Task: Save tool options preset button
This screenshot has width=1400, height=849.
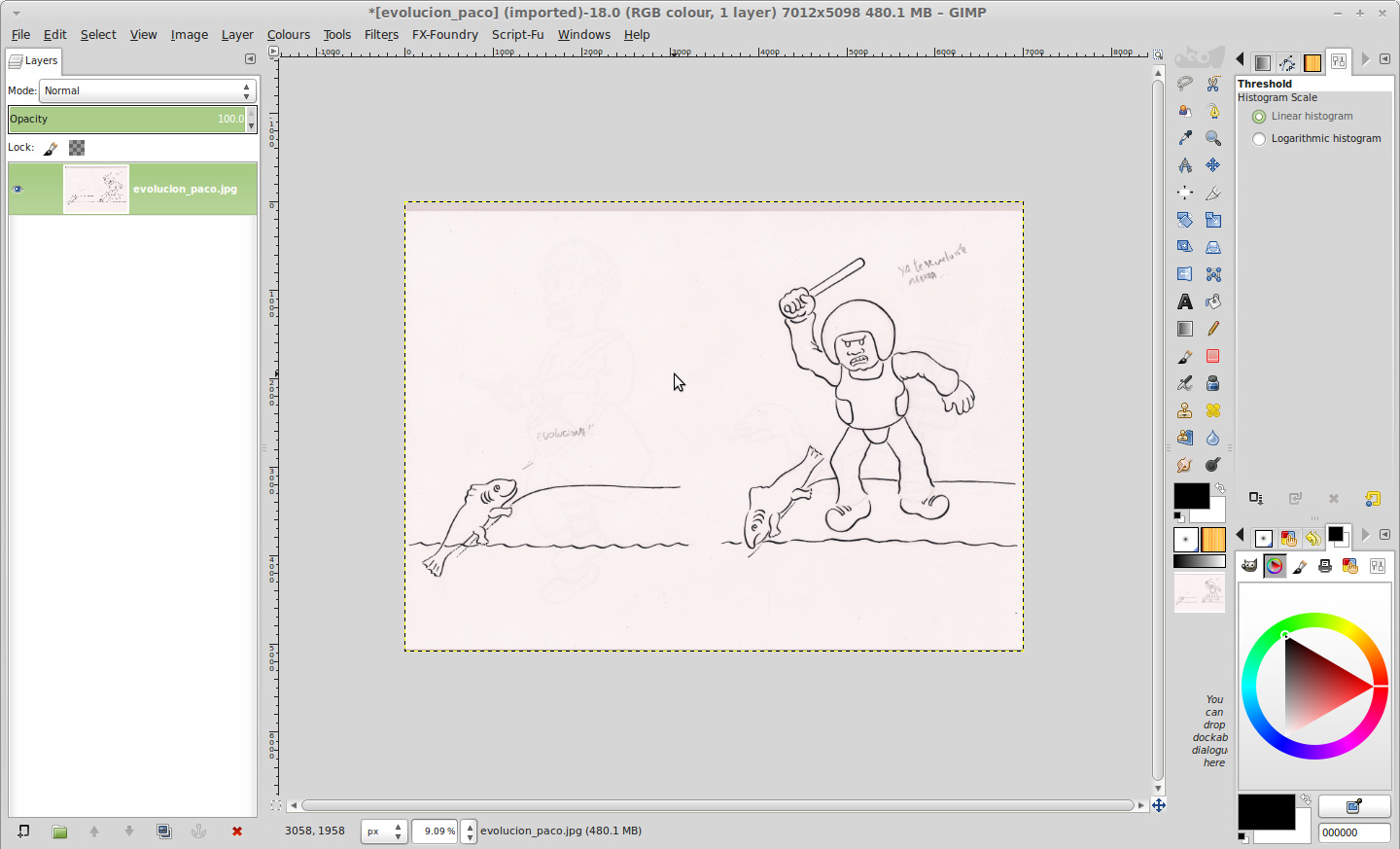Action: (x=1256, y=499)
